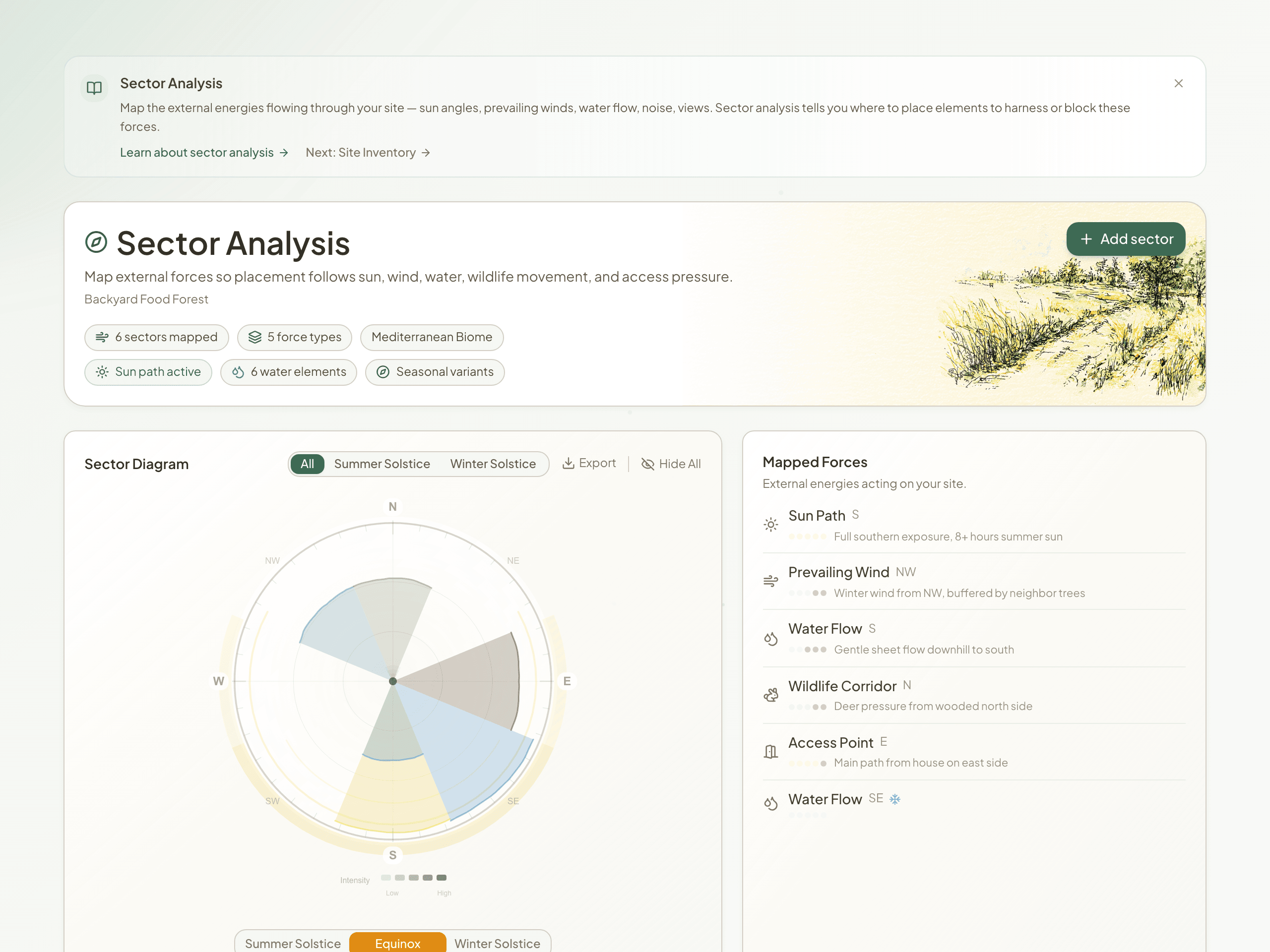Image resolution: width=1270 pixels, height=952 pixels.
Task: Click the sun icon next to Sun Path force
Action: coord(771,524)
